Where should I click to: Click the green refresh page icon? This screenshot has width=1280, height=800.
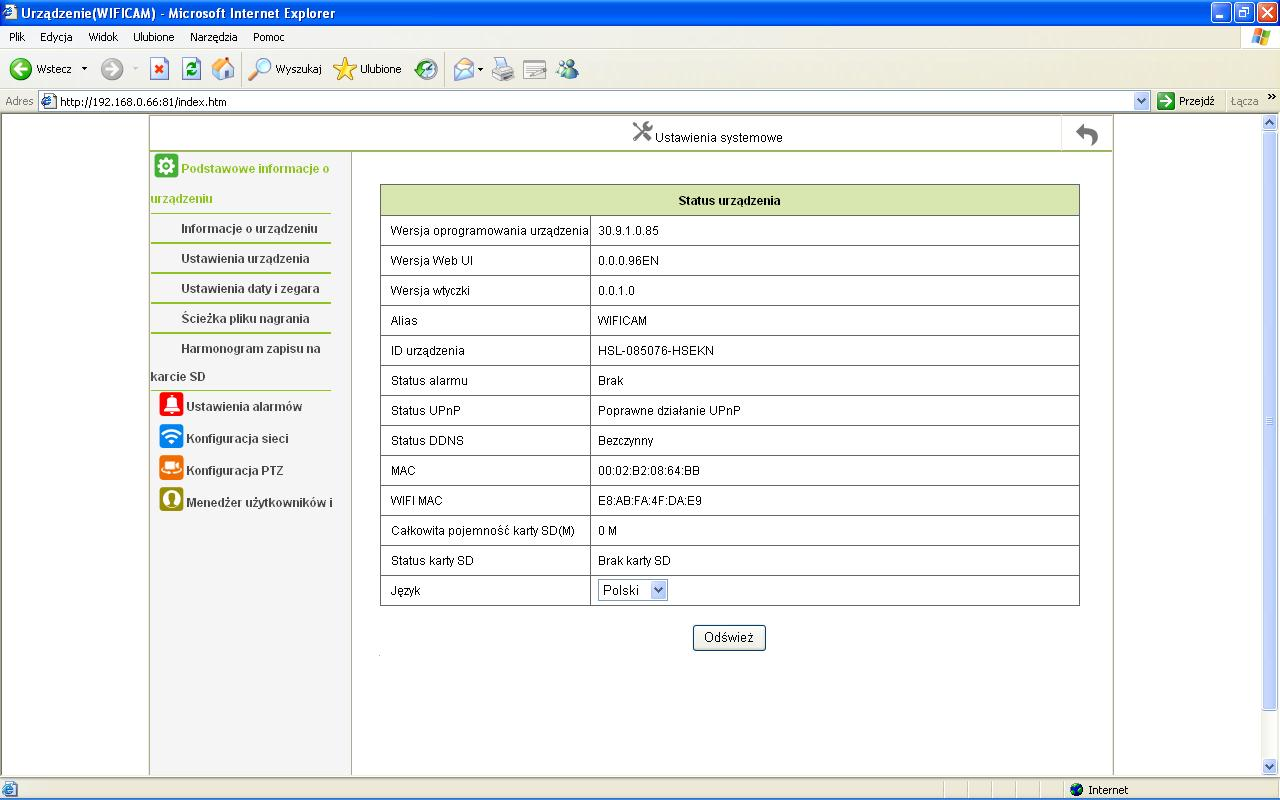click(191, 69)
